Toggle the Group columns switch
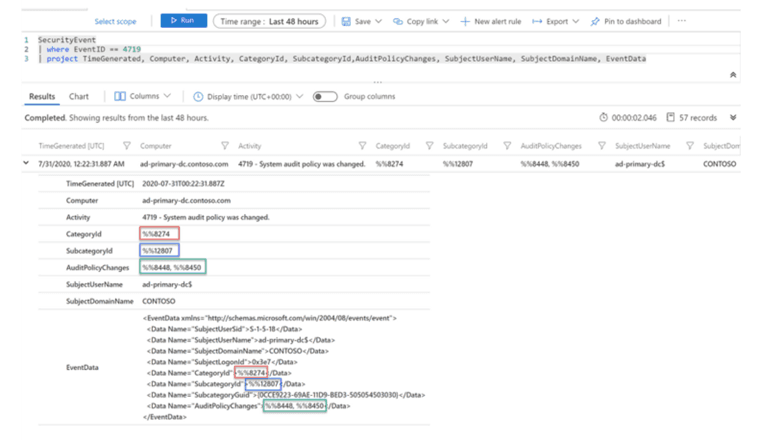782x440 pixels. 325,97
